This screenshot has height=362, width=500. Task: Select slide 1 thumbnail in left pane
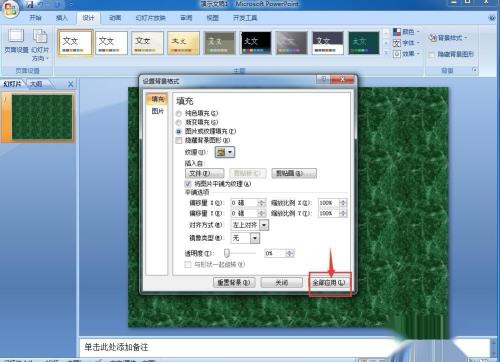42,117
